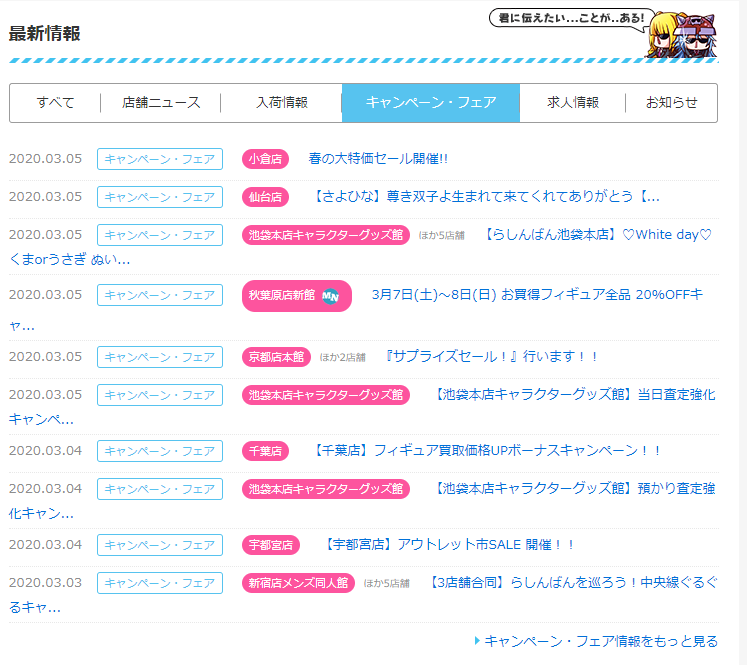Click the 宇都宮店 store tag
This screenshot has height=665, width=747.
(x=270, y=545)
